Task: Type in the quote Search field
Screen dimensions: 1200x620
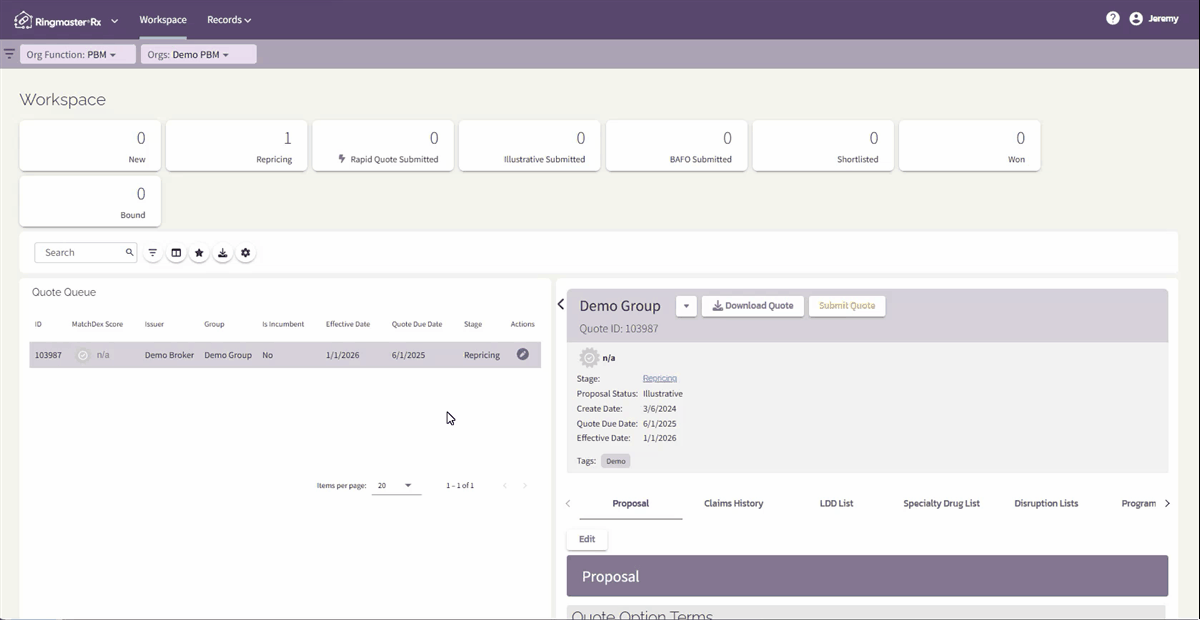Action: coord(80,252)
